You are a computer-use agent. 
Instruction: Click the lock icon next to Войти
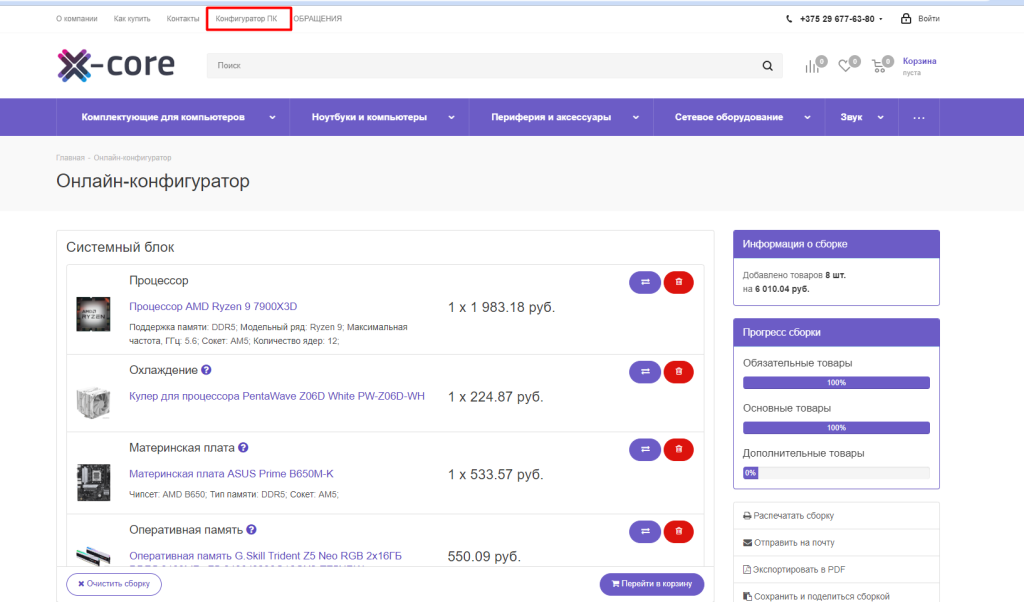[906, 18]
